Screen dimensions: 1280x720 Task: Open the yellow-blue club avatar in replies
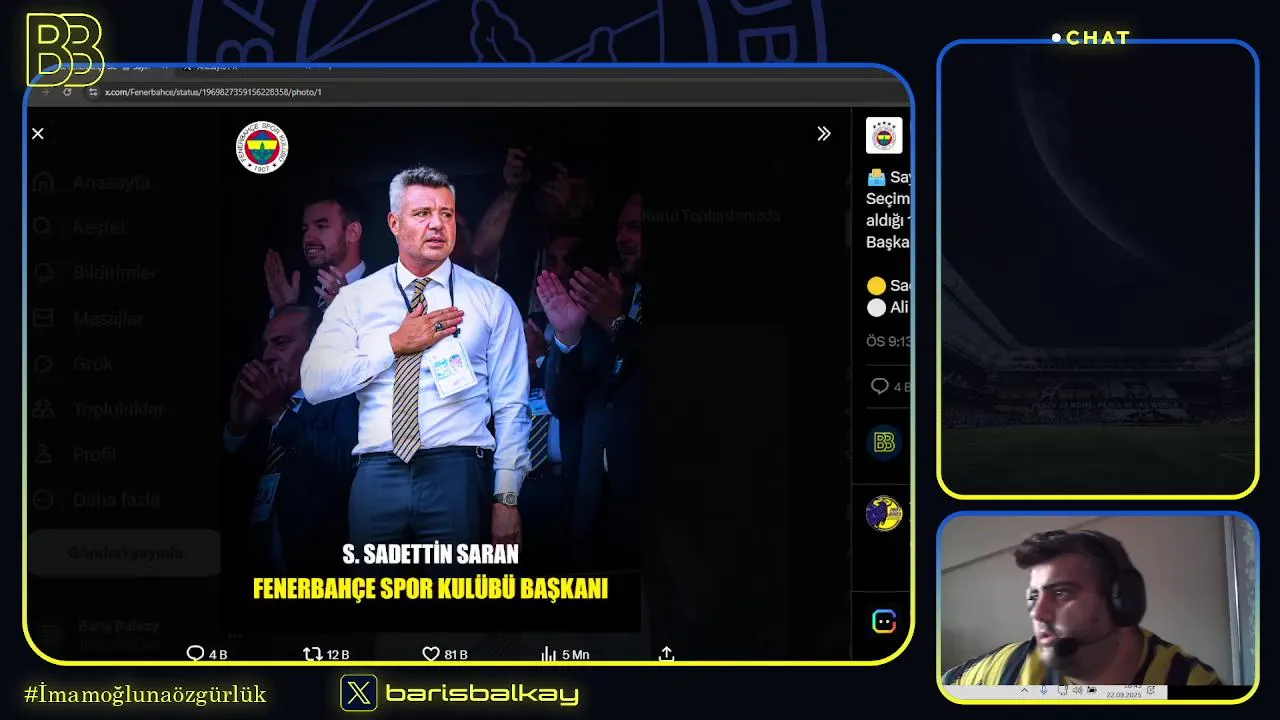click(x=884, y=514)
